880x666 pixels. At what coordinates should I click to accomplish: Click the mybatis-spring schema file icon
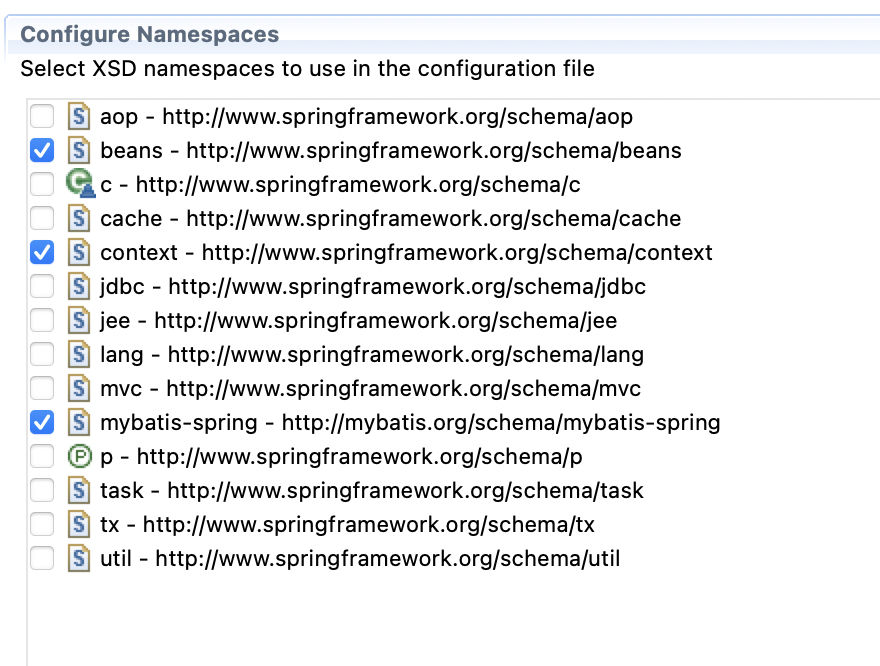(x=79, y=422)
